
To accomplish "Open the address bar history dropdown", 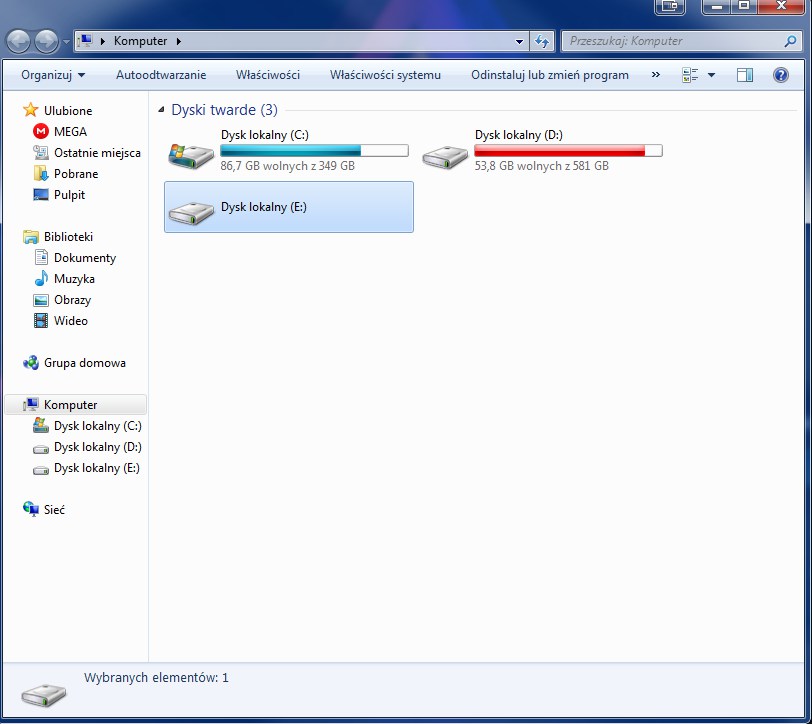I will (519, 41).
